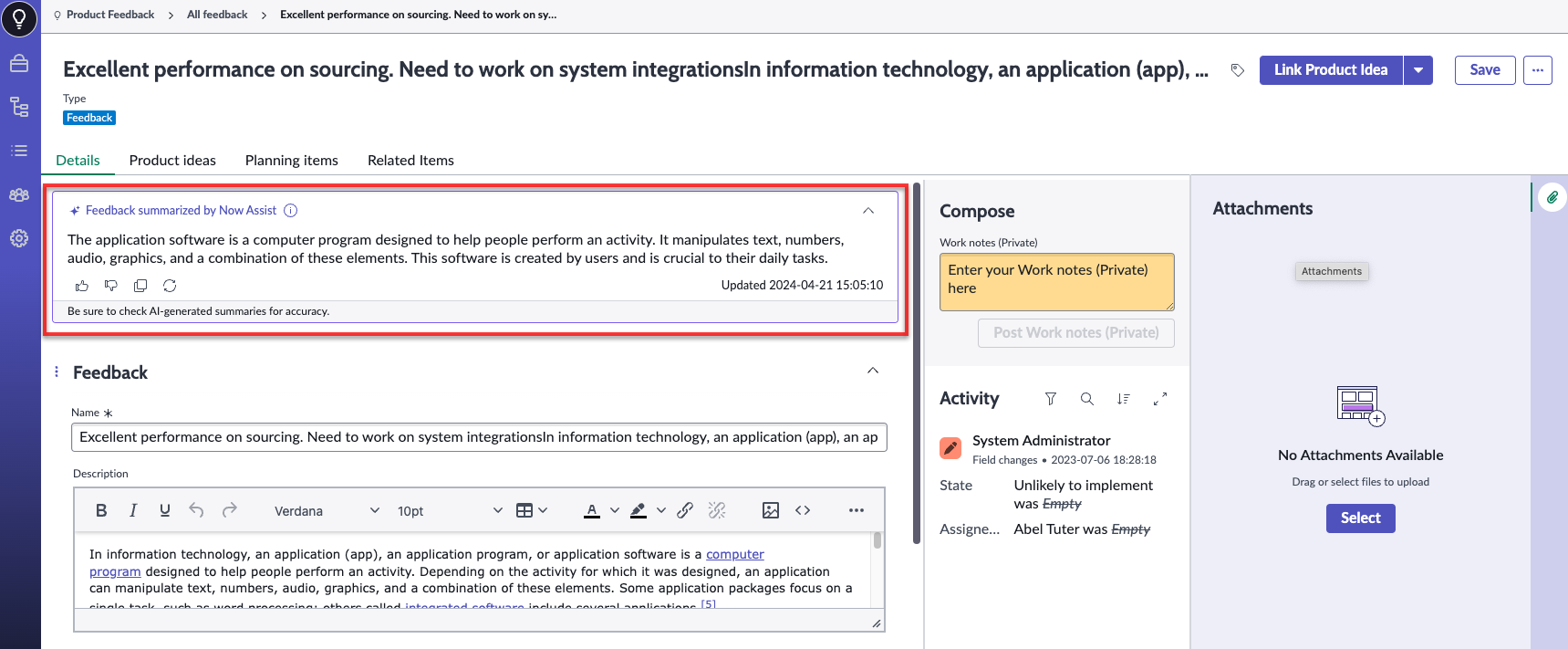Screen dimensions: 1568x649
Task: Apply the highlight color marker swatch
Action: coord(639,510)
